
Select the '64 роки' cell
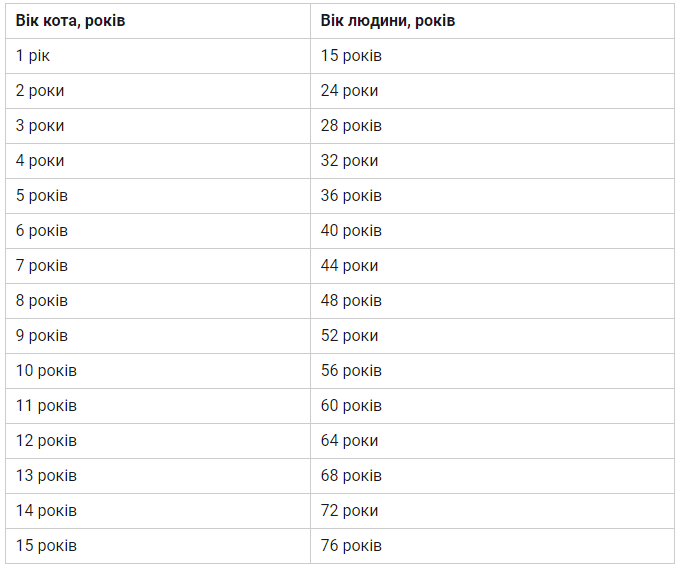(x=349, y=441)
